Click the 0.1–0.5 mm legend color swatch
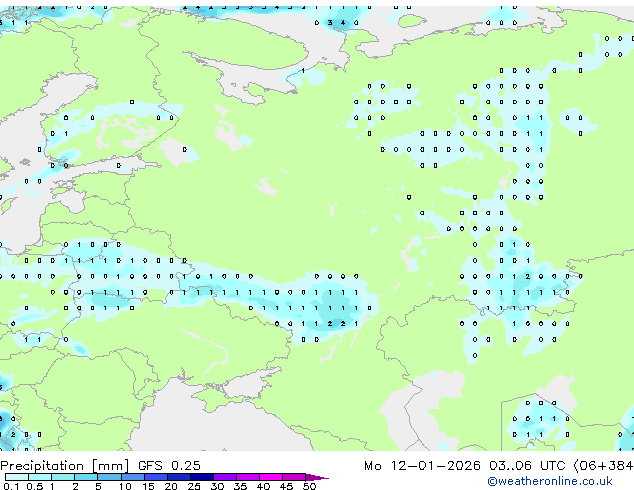 click(17, 477)
